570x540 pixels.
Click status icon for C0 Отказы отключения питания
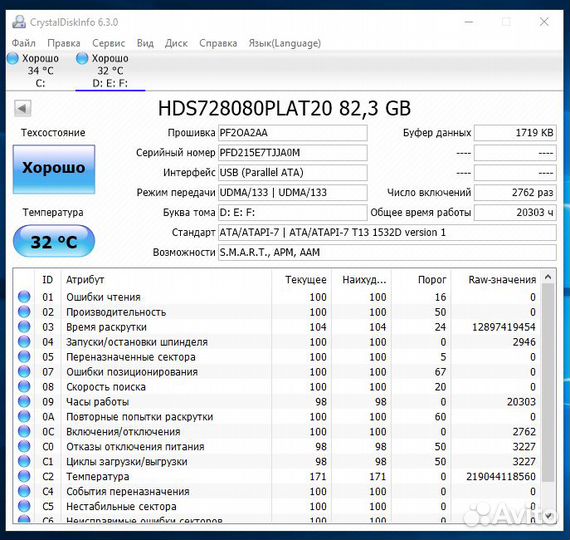(x=24, y=446)
